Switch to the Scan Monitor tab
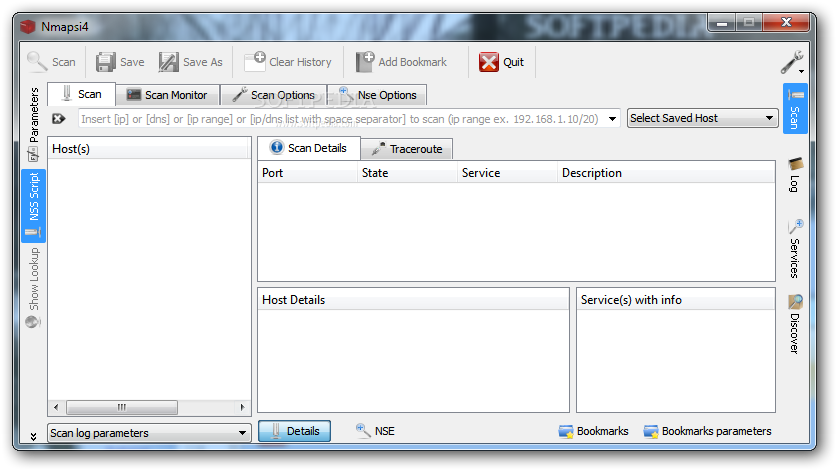This screenshot has width=837, height=471. click(167, 95)
